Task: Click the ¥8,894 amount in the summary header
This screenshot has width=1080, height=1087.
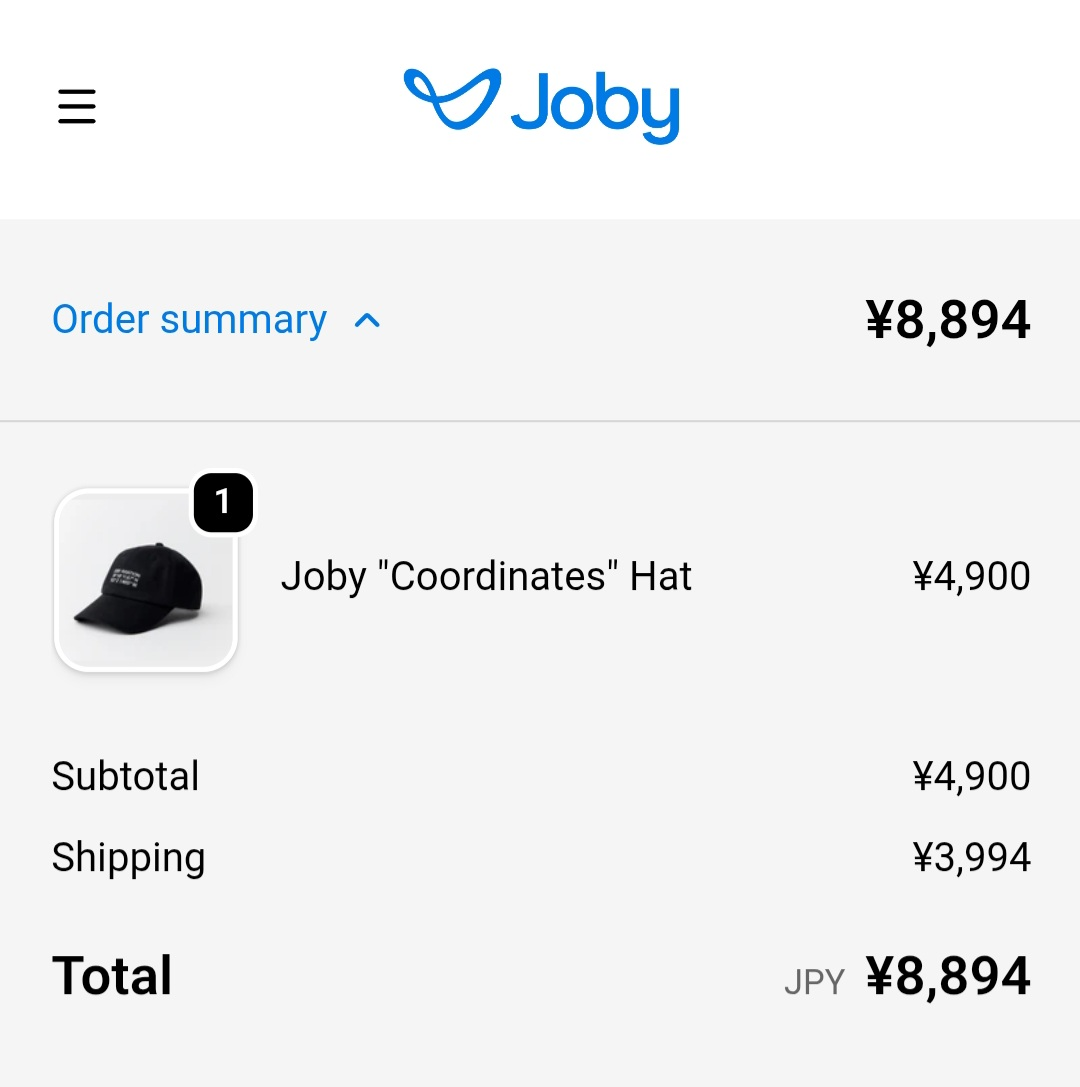Action: [x=947, y=320]
